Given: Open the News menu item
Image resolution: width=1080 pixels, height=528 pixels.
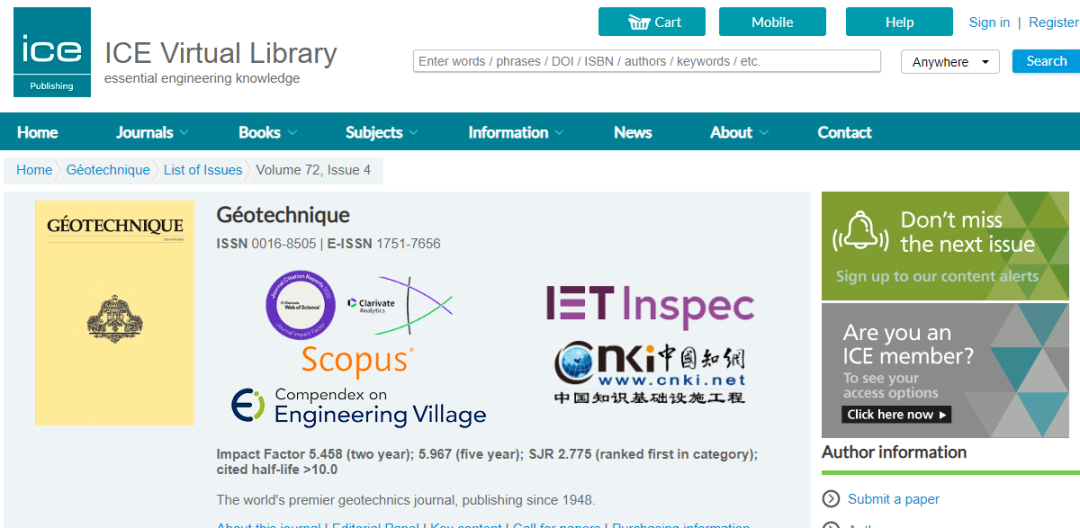Looking at the screenshot, I should pyautogui.click(x=632, y=132).
